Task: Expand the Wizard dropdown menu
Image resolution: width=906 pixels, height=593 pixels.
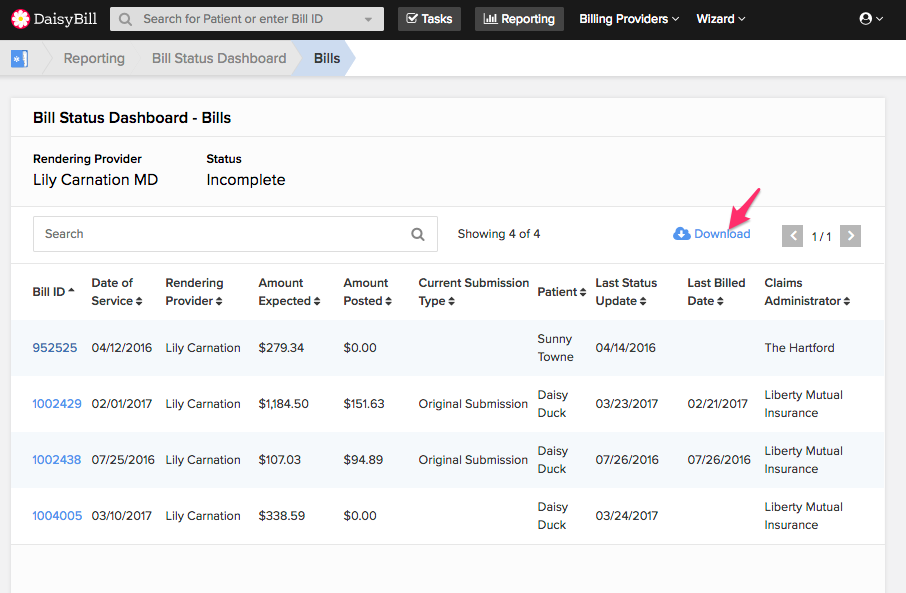Action: 720,19
